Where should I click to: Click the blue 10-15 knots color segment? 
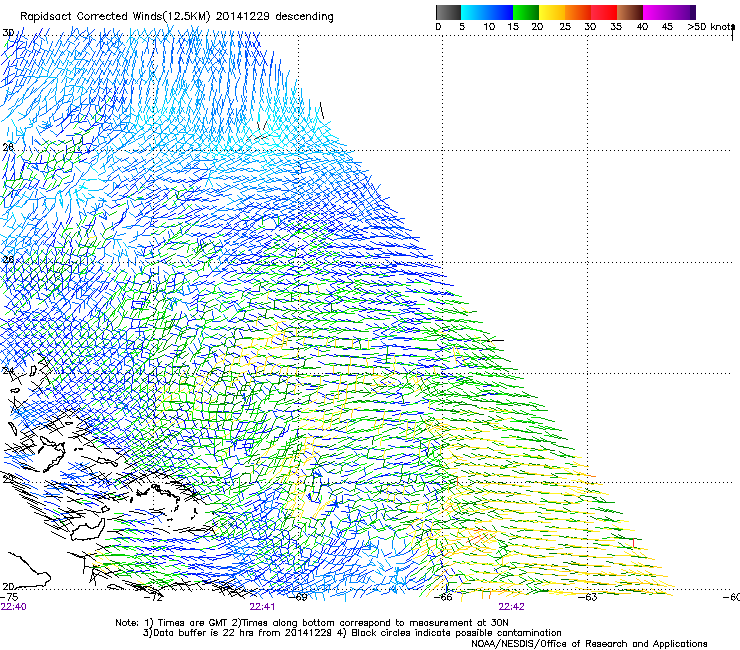tap(500, 12)
